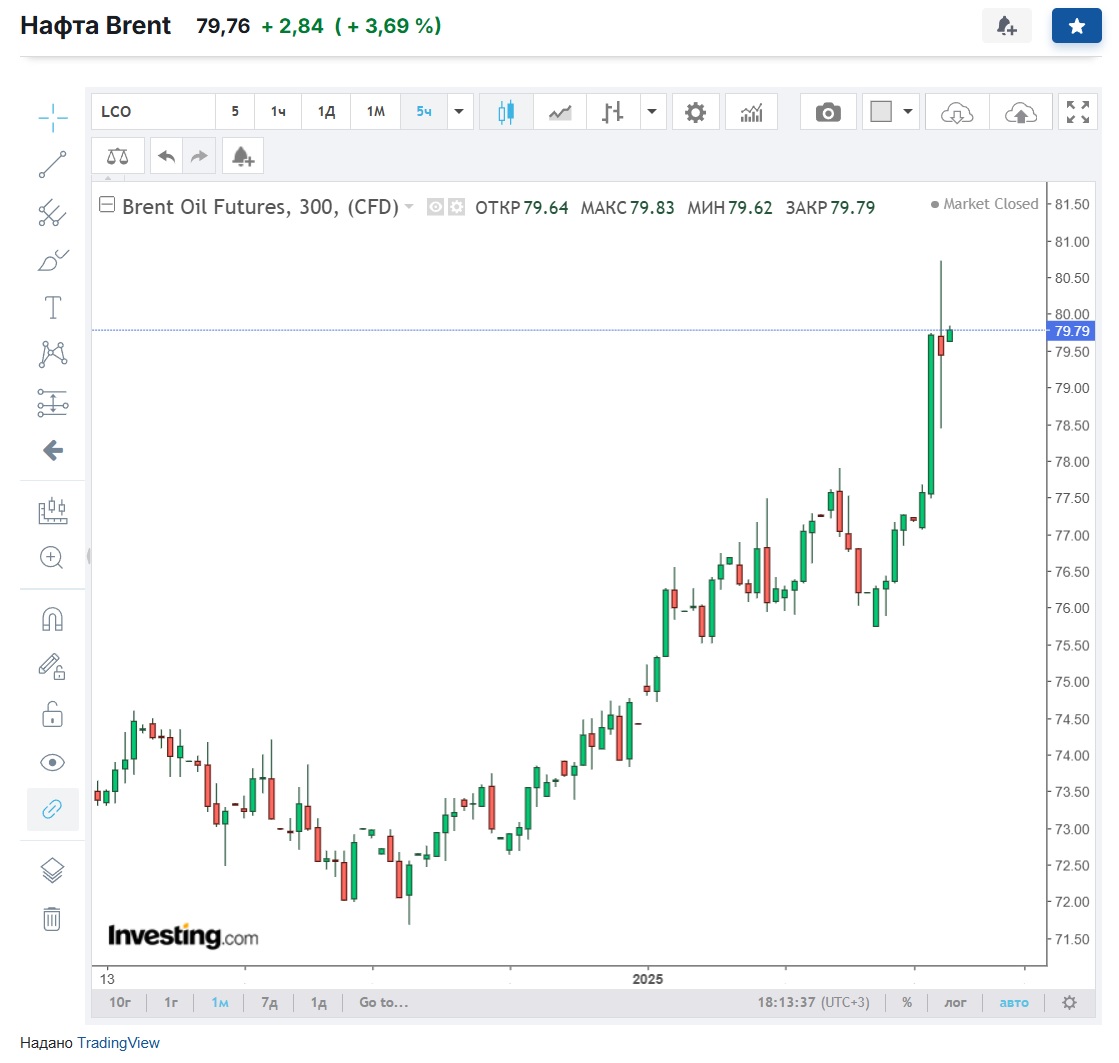Image resolution: width=1119 pixels, height=1063 pixels.
Task: Open the technical indicators panel
Action: pyautogui.click(x=751, y=111)
